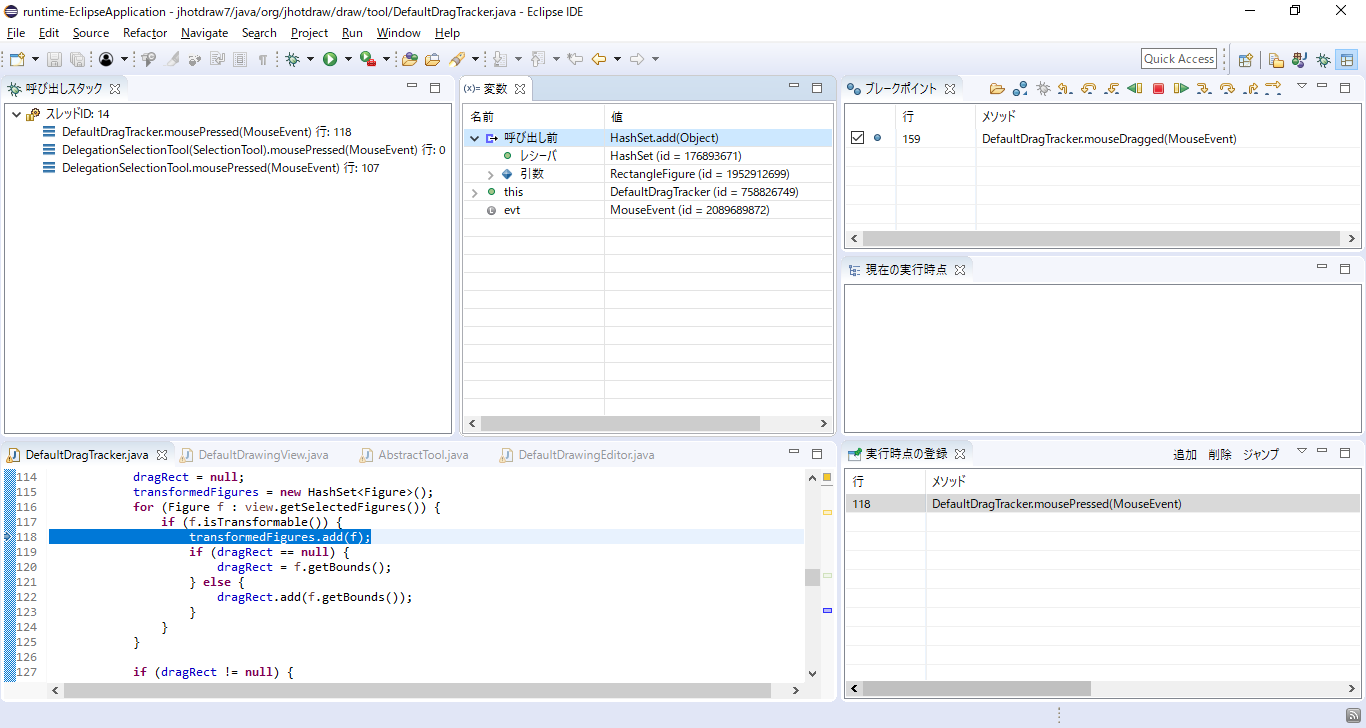Collapse the スレッドID: 14 tree node
Viewport: 1366px width, 728px height.
[16, 114]
